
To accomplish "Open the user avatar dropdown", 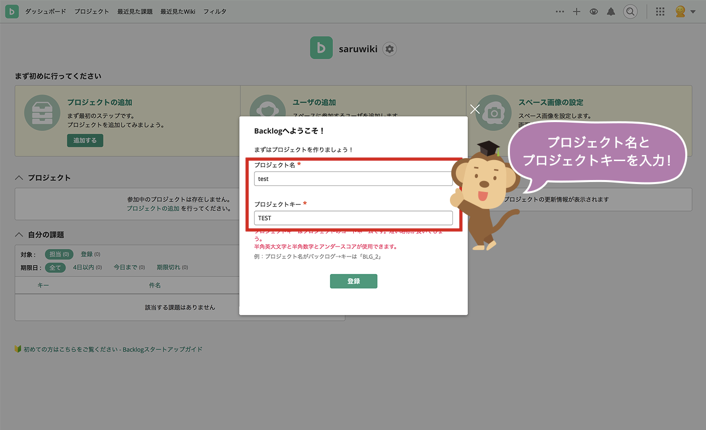I will (x=685, y=12).
